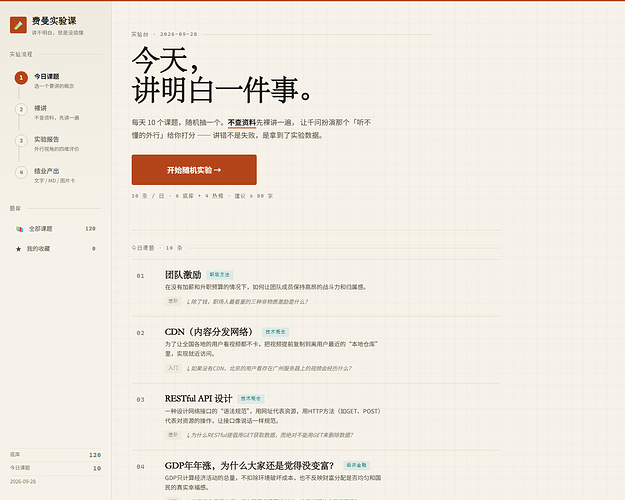Viewport: 625px width, 500px height.
Task: Click the 全部课题 count 120
Action: [90, 229]
